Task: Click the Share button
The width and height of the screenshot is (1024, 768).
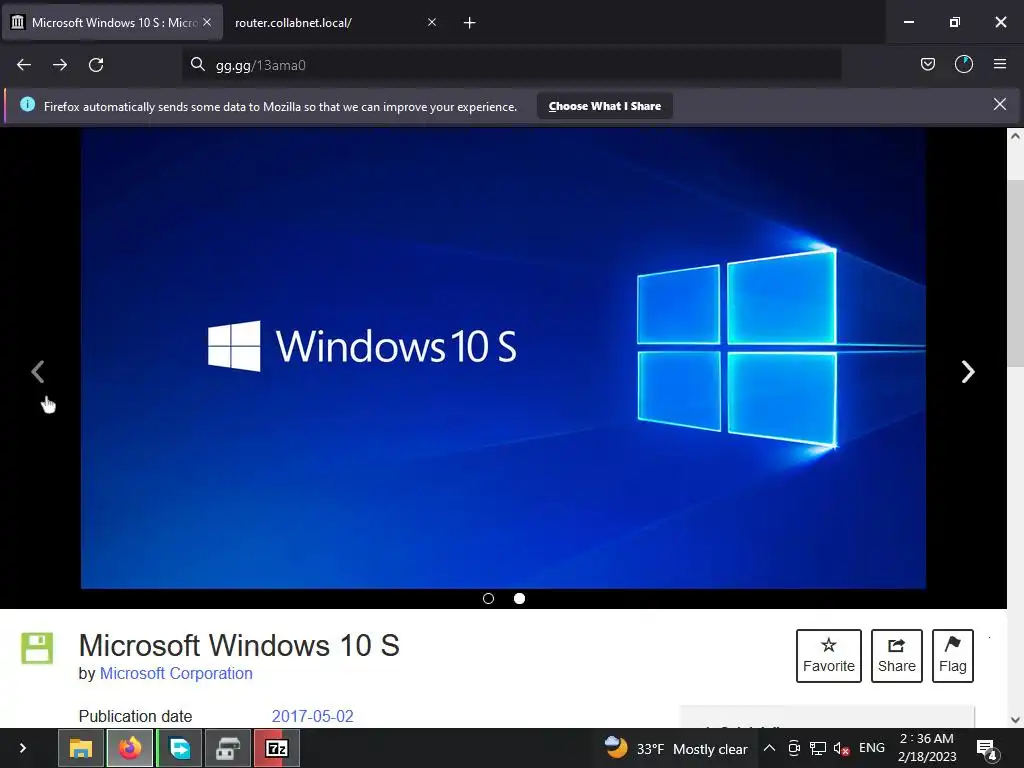Action: 897,656
